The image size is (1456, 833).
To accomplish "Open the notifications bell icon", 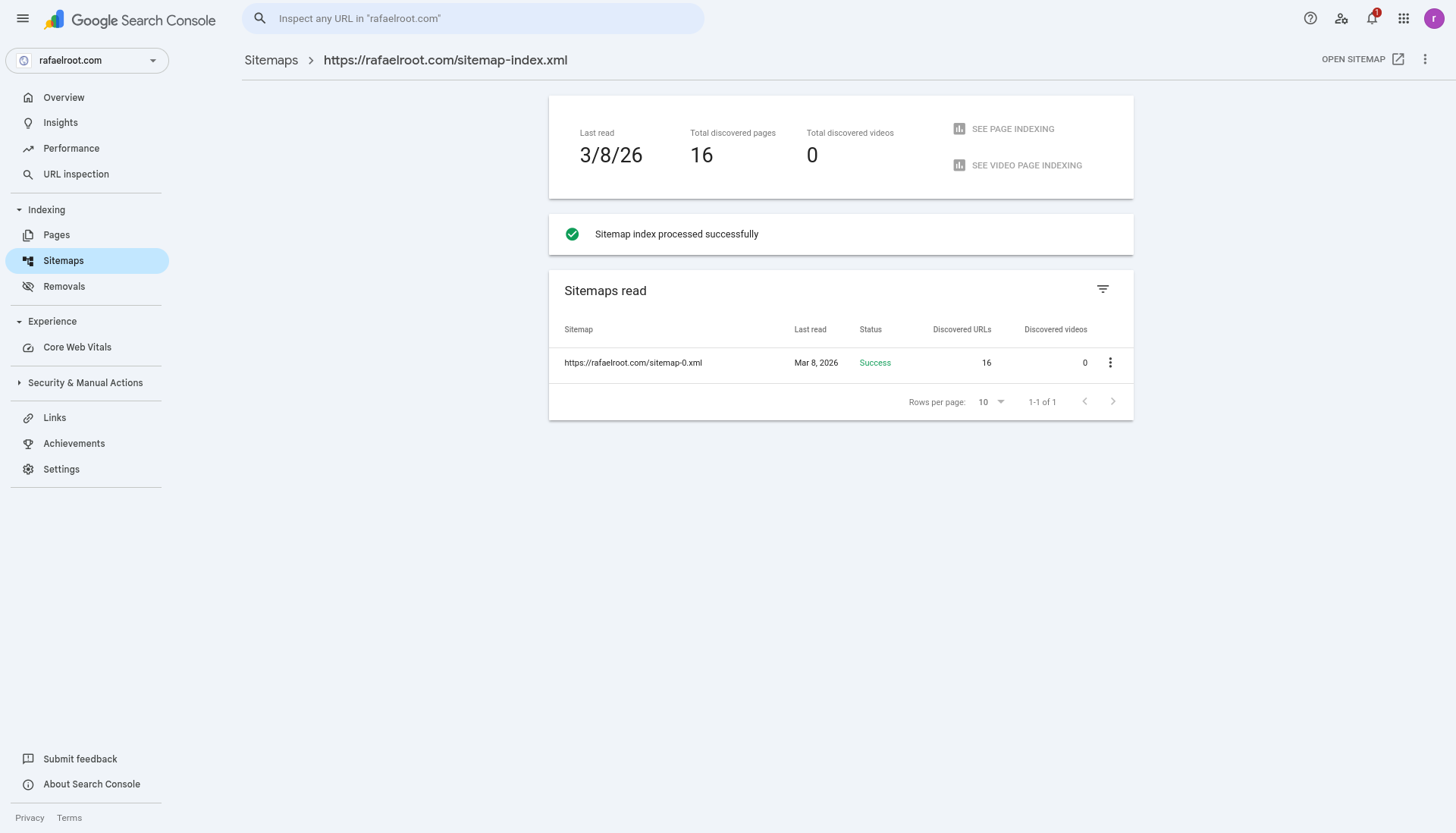I will coord(1372,18).
